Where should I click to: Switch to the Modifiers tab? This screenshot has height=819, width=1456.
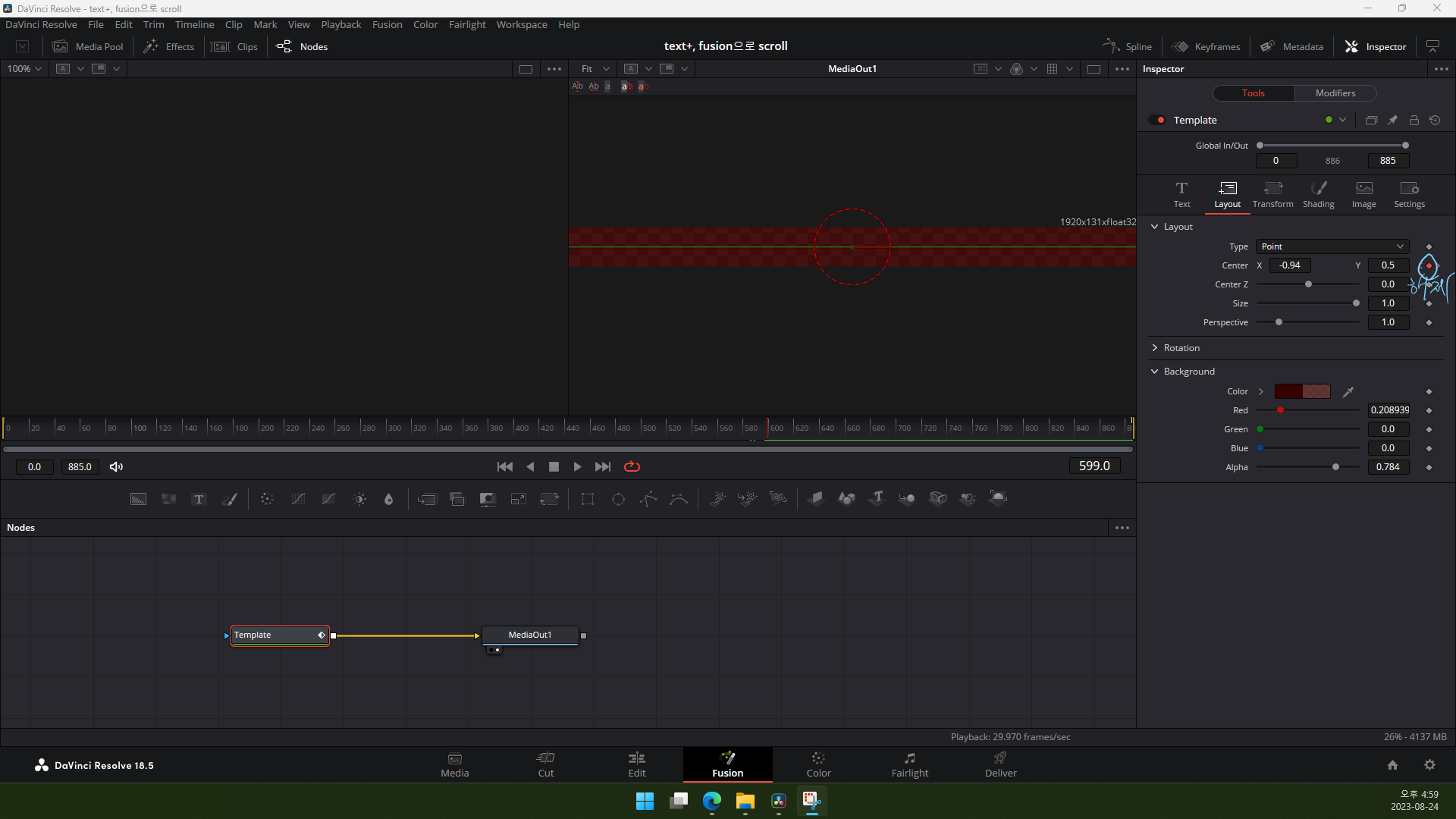coord(1335,93)
